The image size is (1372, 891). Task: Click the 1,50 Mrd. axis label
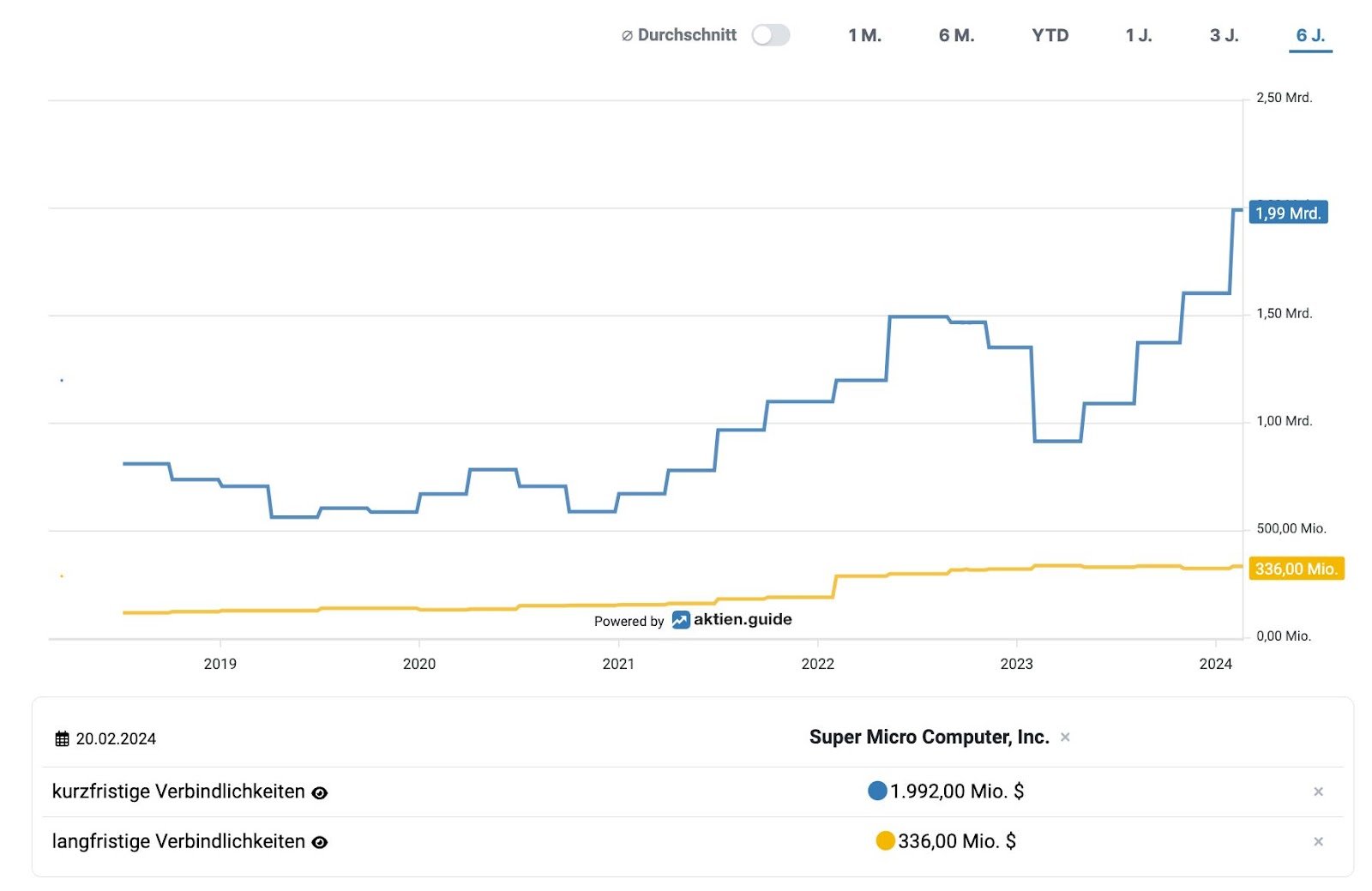coord(1284,314)
